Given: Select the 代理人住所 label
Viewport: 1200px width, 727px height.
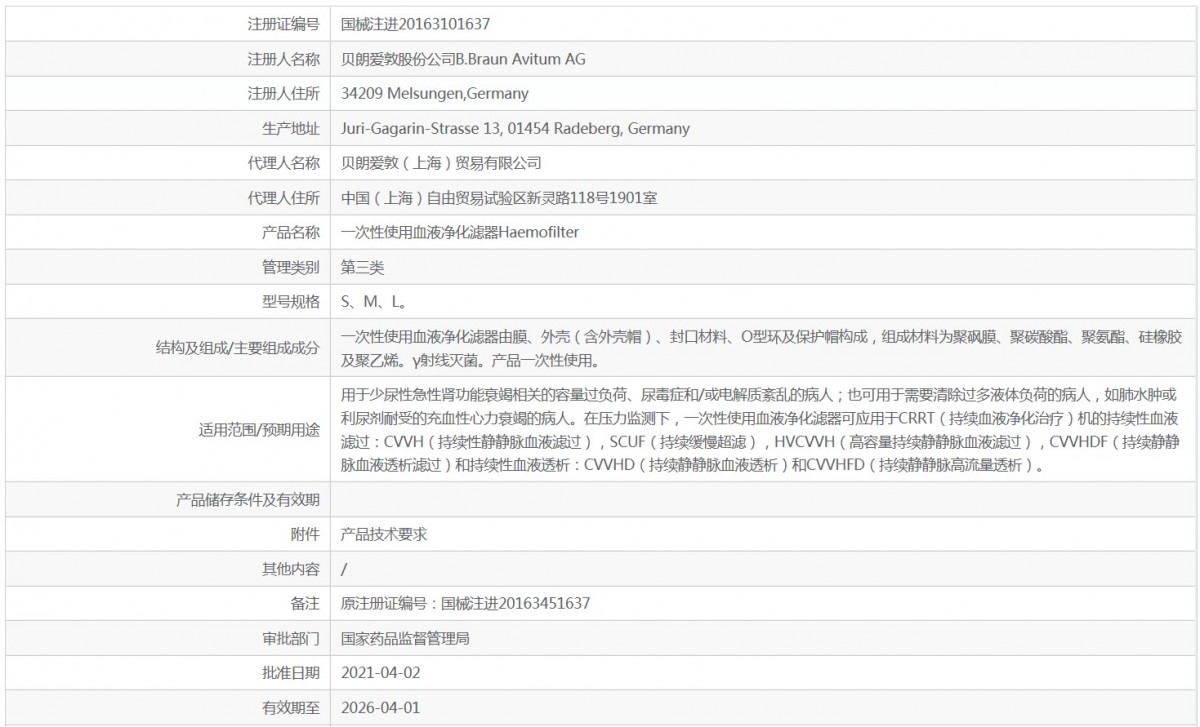Looking at the screenshot, I should [x=283, y=198].
